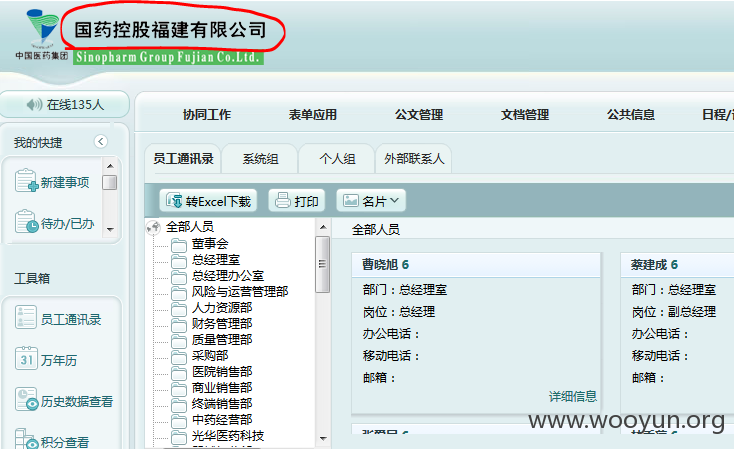Click the globe icon beside 全部人员
Image resolution: width=734 pixels, height=449 pixels.
tap(153, 227)
